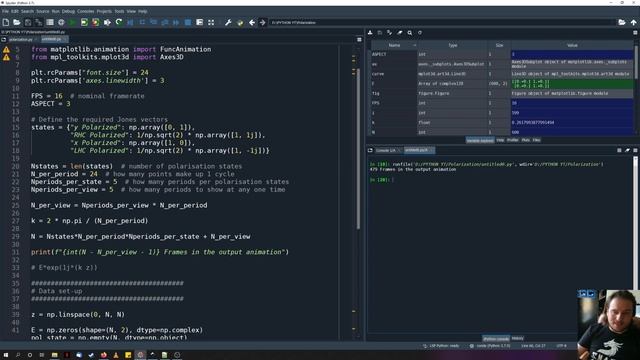Run current cell toolbar icon

click(x=84, y=22)
